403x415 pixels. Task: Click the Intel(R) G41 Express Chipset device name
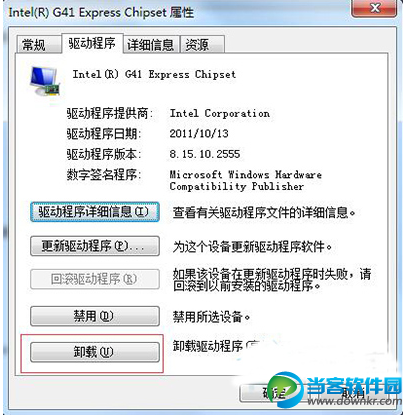(x=154, y=74)
